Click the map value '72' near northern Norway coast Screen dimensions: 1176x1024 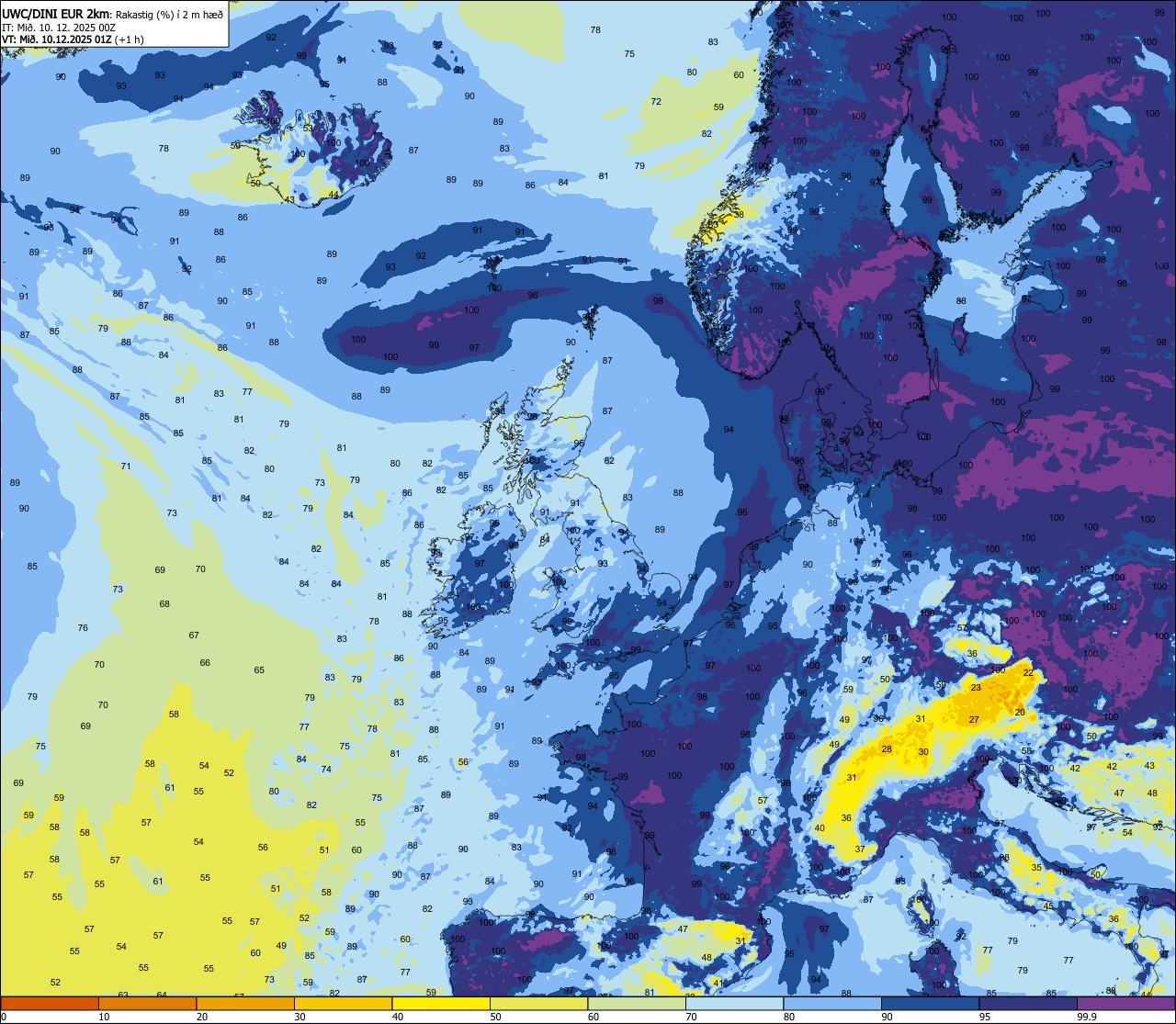coord(656,102)
